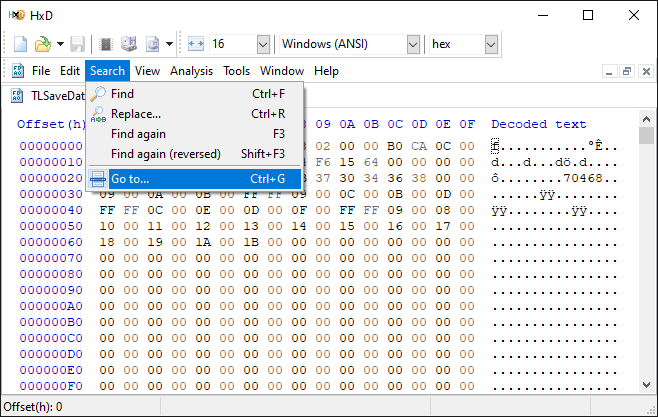The width and height of the screenshot is (658, 417).
Task: Maximize the HxD window
Action: pos(588,16)
